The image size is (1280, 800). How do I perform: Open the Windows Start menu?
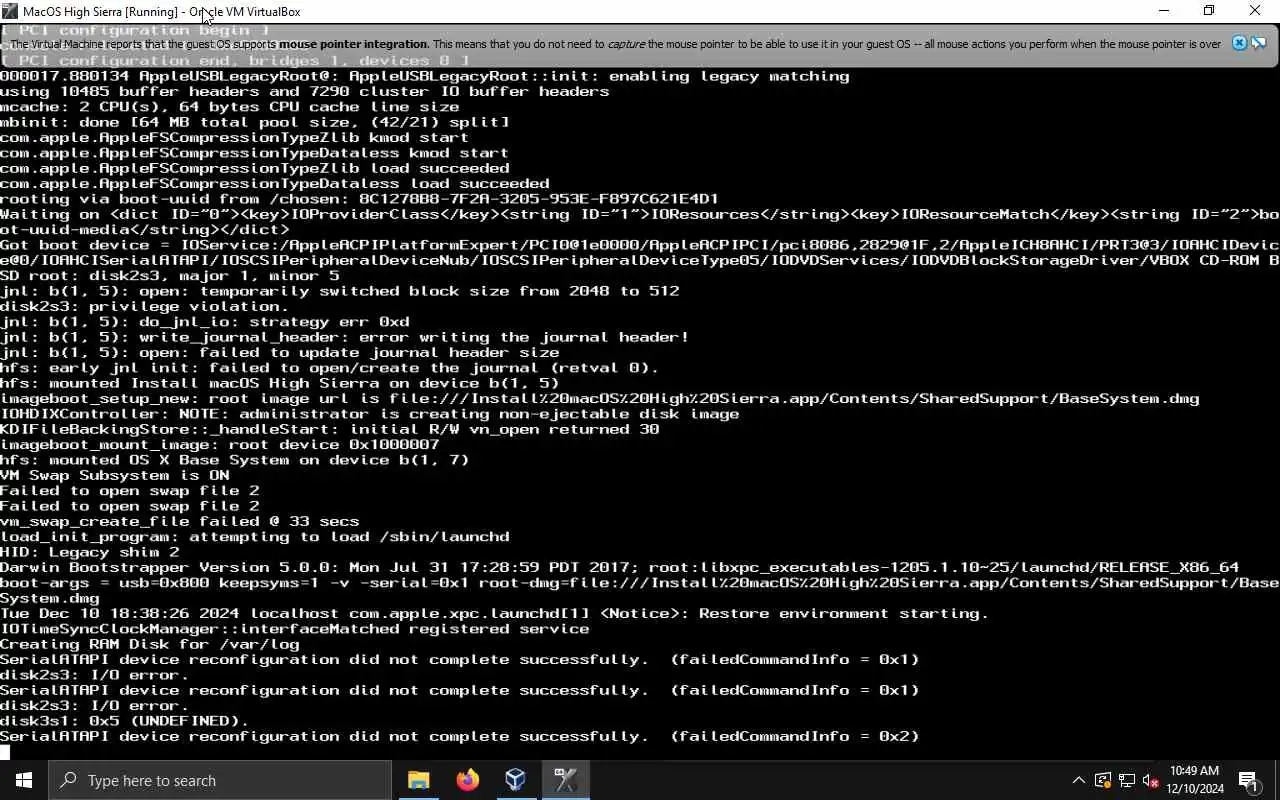(x=24, y=780)
